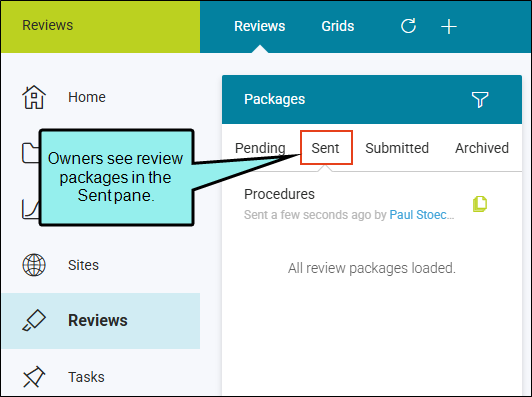532x397 pixels.
Task: Click the partially hidden chart icon in sidebar
Action: [x=31, y=209]
